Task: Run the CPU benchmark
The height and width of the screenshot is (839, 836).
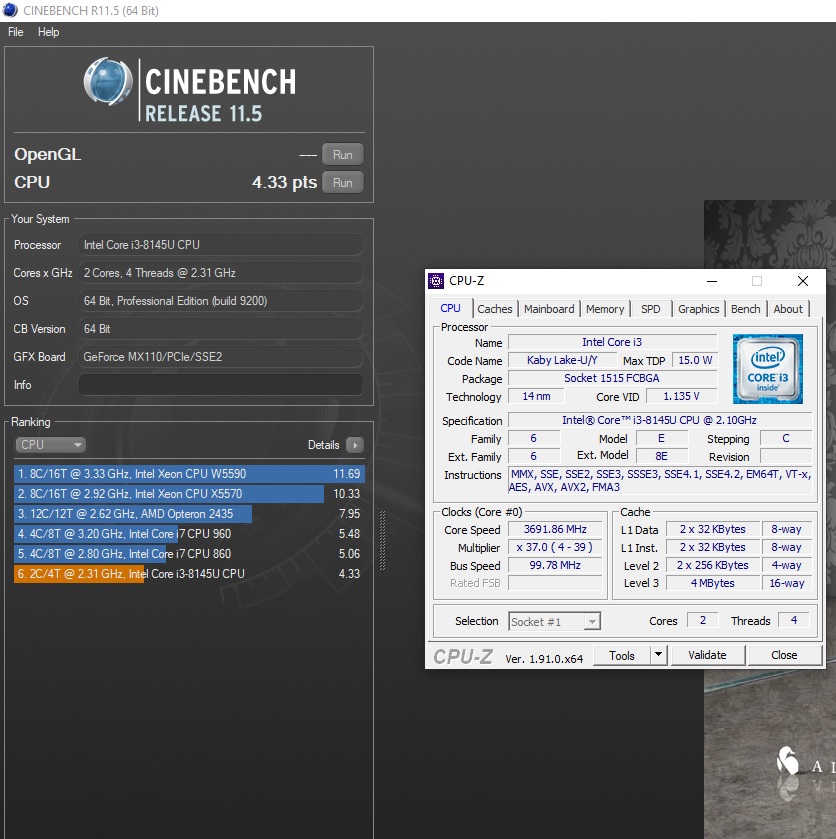Action: (343, 182)
